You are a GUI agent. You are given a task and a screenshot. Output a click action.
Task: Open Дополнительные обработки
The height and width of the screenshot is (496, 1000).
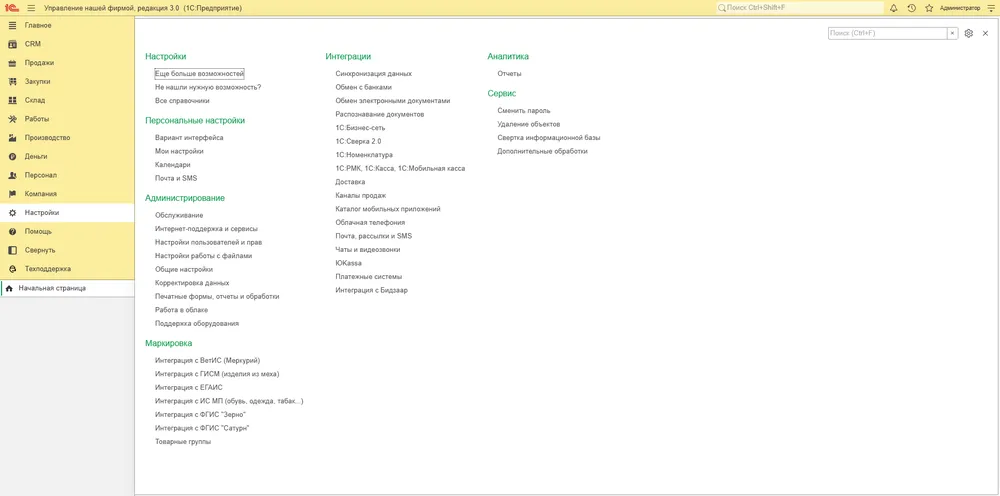pos(542,152)
